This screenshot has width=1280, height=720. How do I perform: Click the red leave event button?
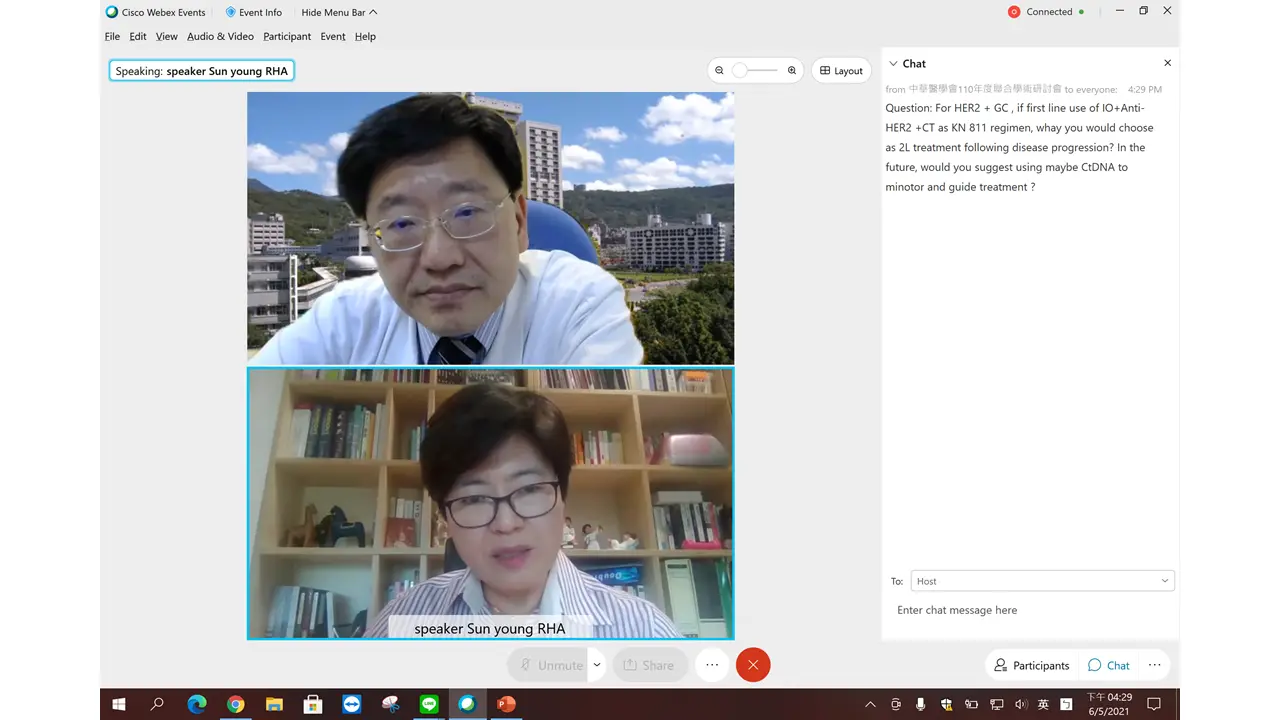tap(753, 665)
